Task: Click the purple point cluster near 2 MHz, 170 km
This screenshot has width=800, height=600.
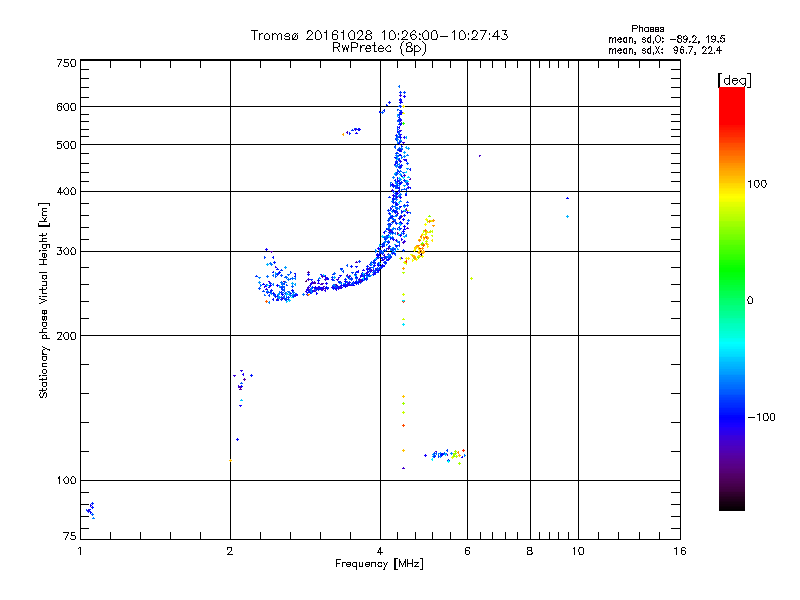Action: tap(242, 380)
